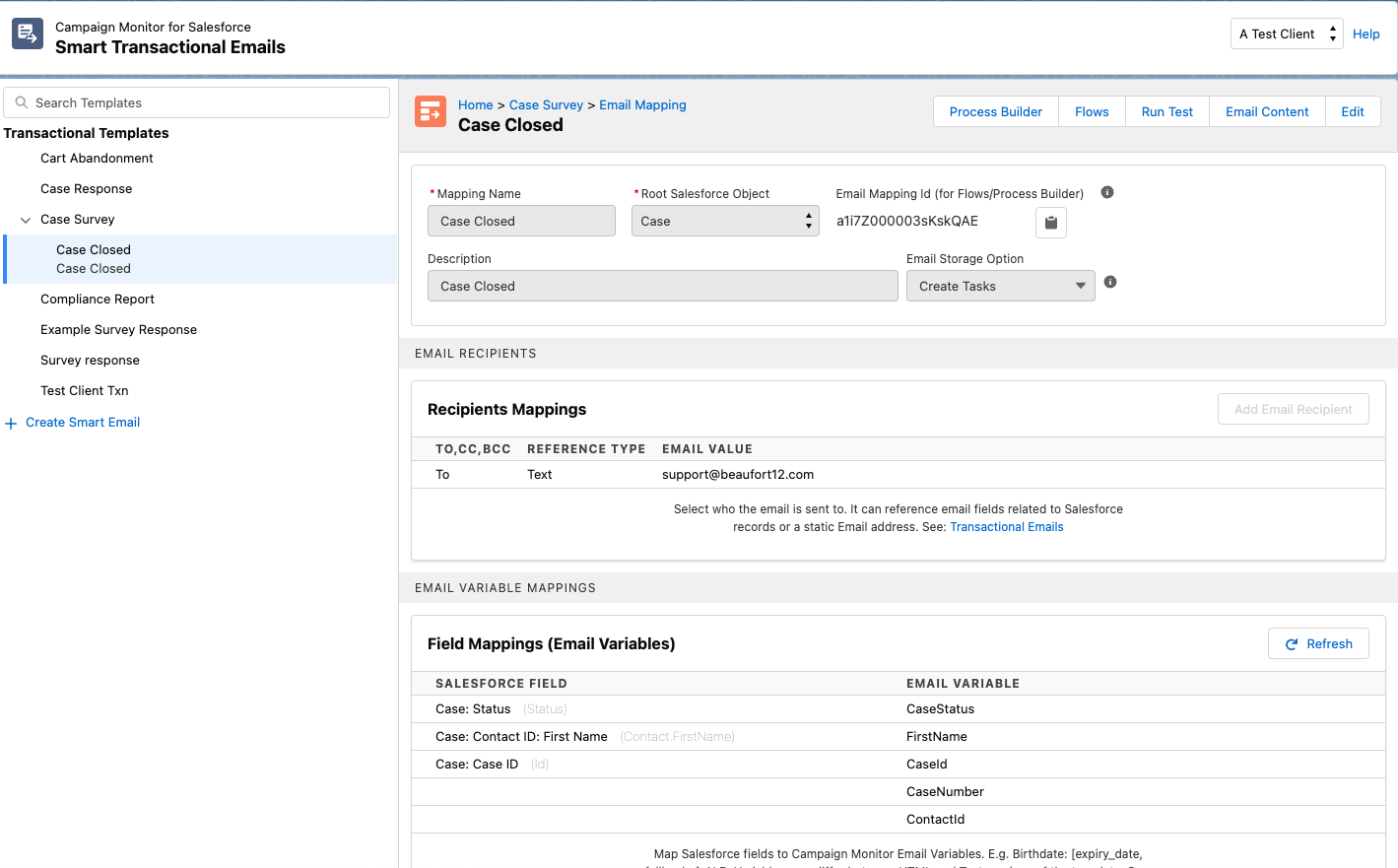This screenshot has height=868, width=1398.
Task: Go to Home via breadcrumb
Action: pyautogui.click(x=475, y=104)
